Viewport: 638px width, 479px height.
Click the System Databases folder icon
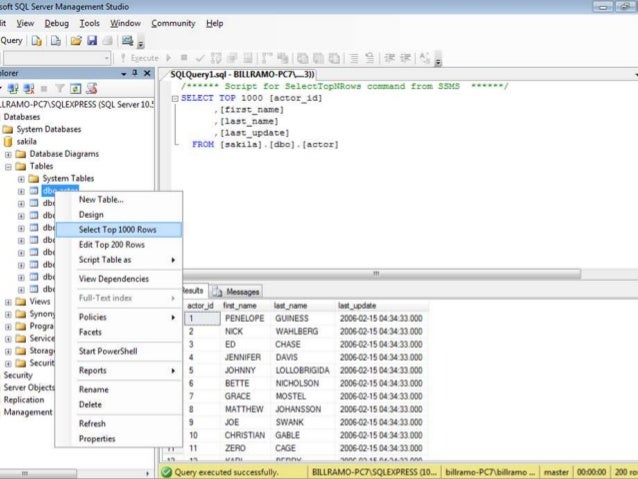pos(8,129)
